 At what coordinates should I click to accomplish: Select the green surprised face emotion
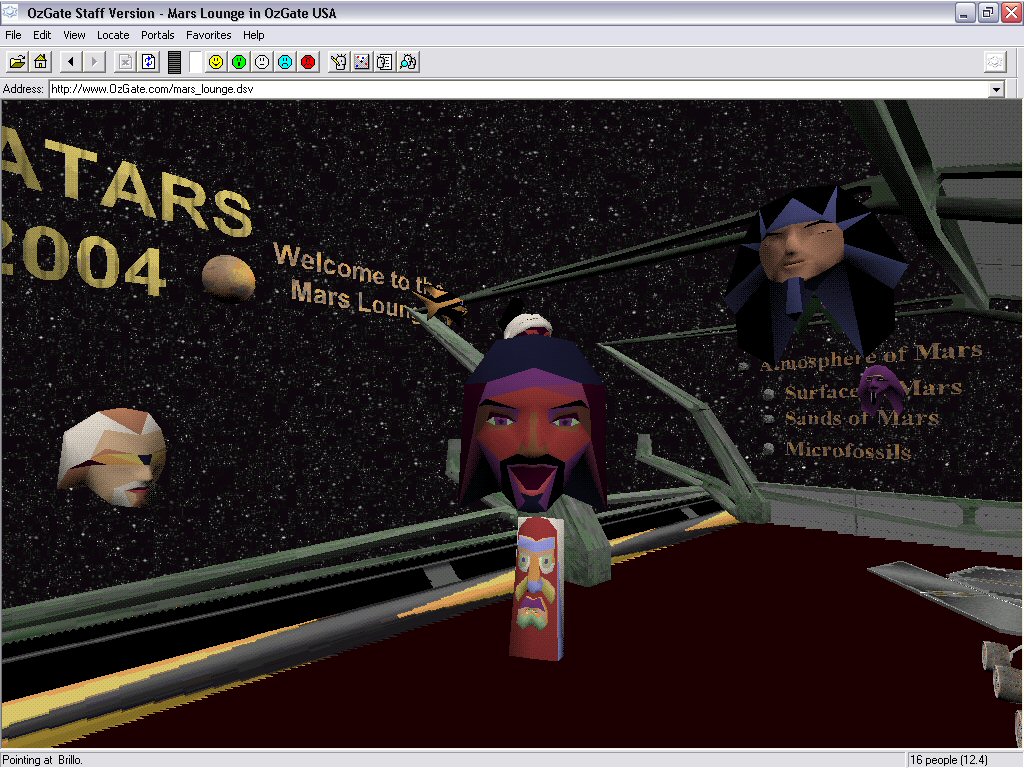click(x=239, y=62)
